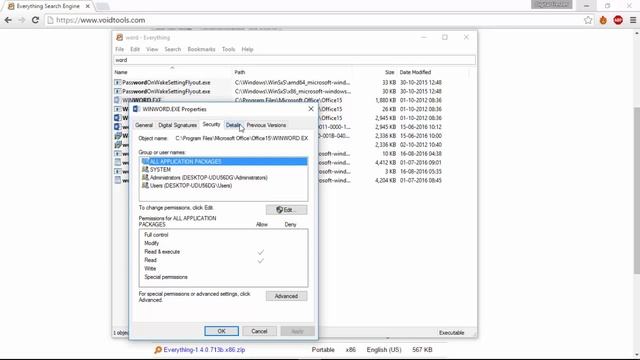
Task: Click the 4,412 KB size cell
Action: click(x=385, y=162)
